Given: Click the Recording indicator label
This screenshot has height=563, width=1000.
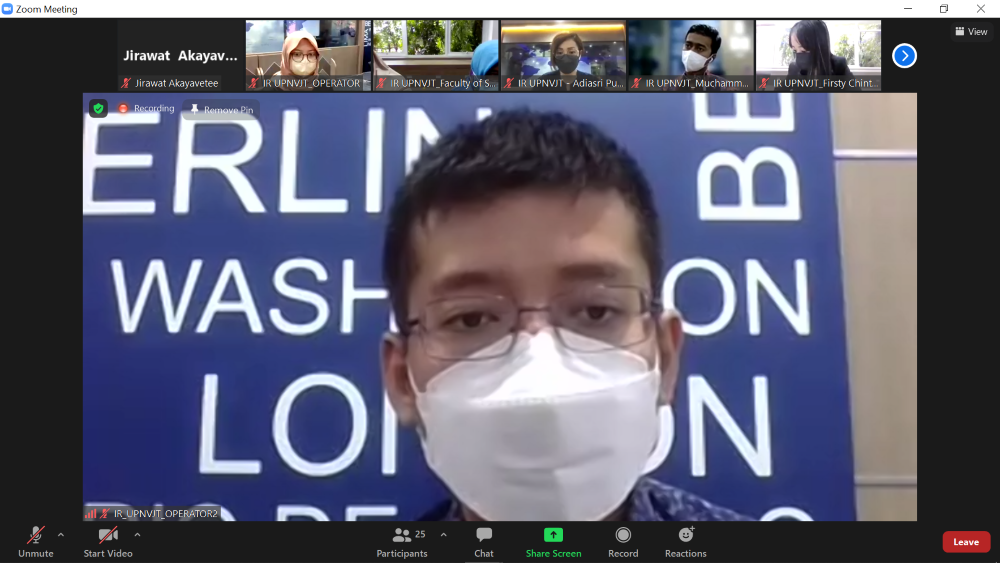Looking at the screenshot, I should coord(146,108).
